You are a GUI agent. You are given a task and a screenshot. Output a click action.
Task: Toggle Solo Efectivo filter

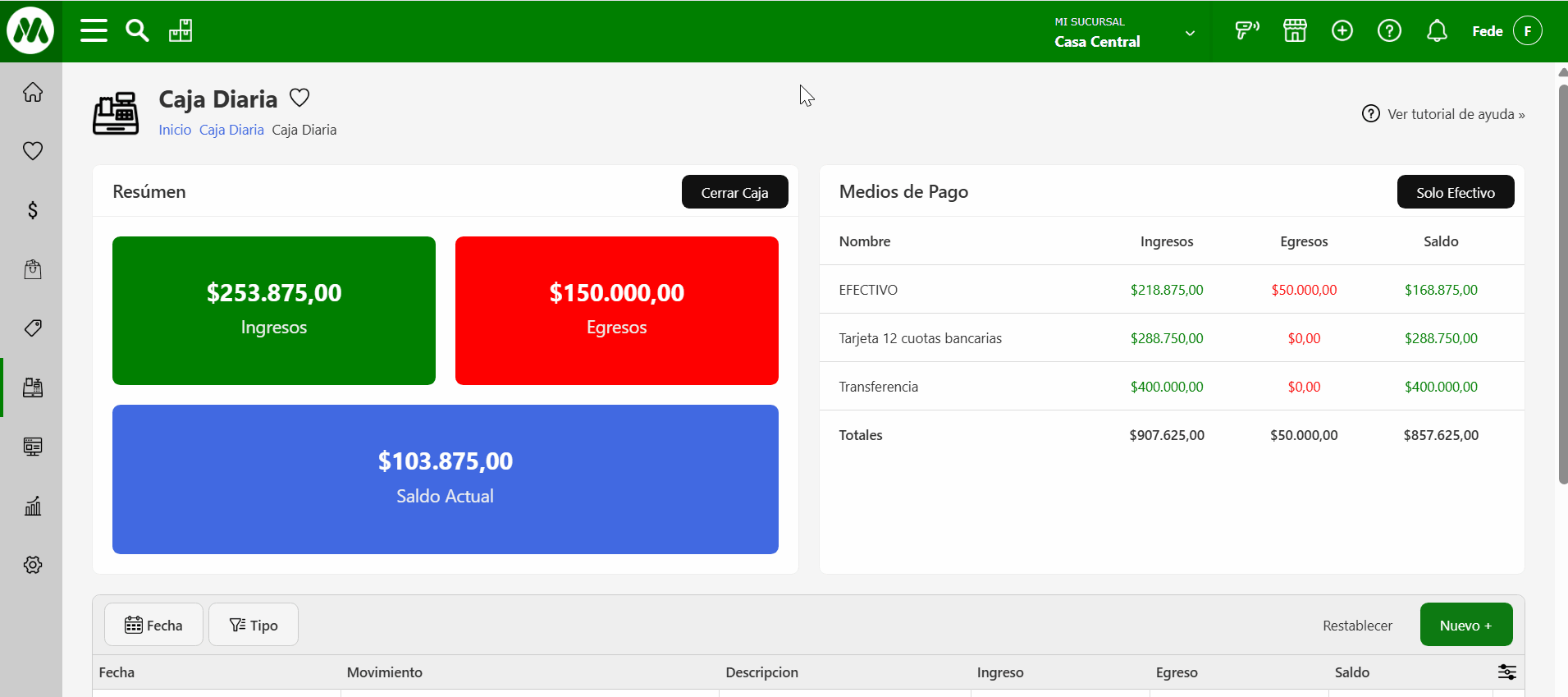coord(1455,192)
